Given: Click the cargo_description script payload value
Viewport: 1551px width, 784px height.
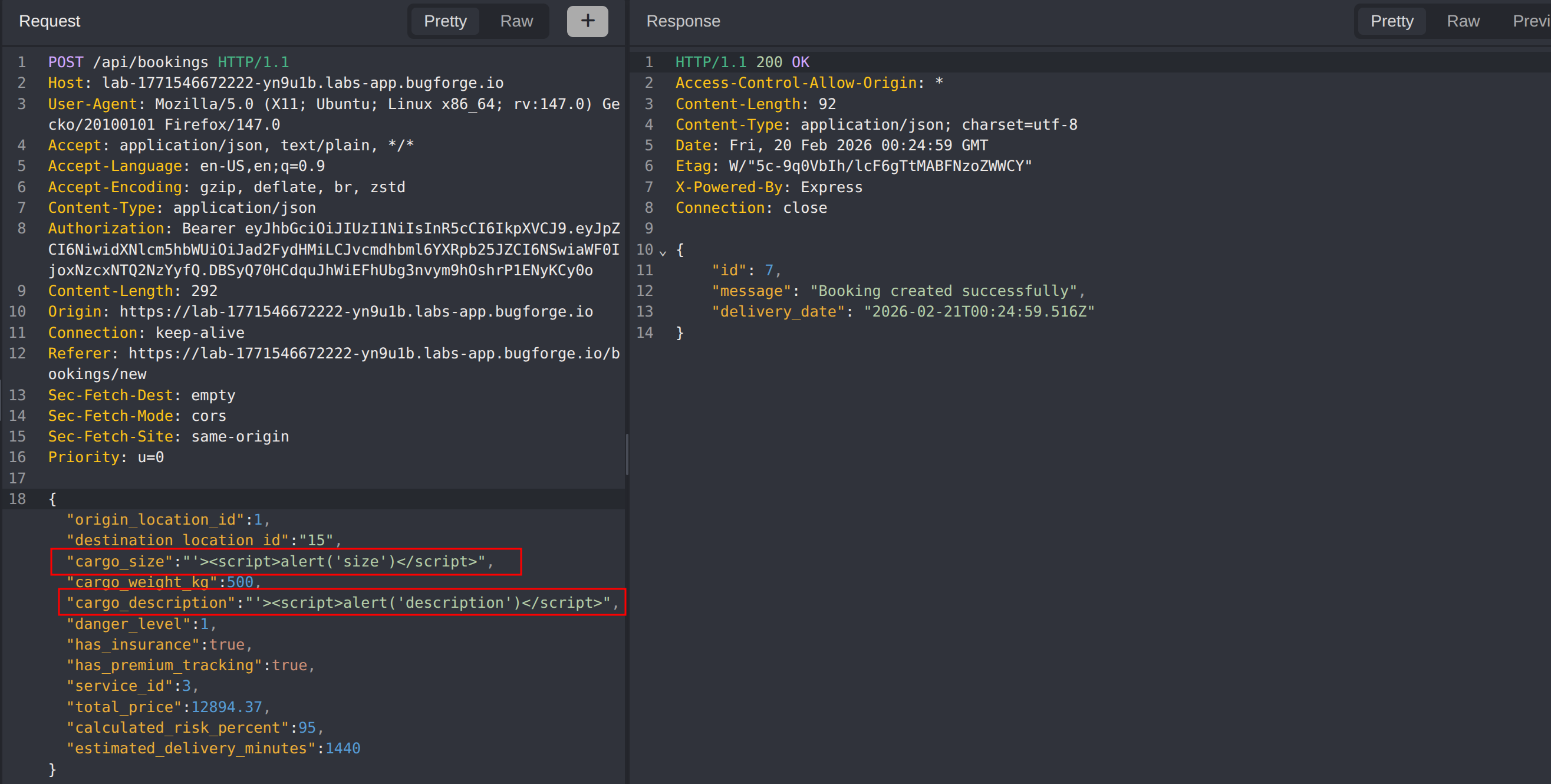Looking at the screenshot, I should (x=427, y=603).
